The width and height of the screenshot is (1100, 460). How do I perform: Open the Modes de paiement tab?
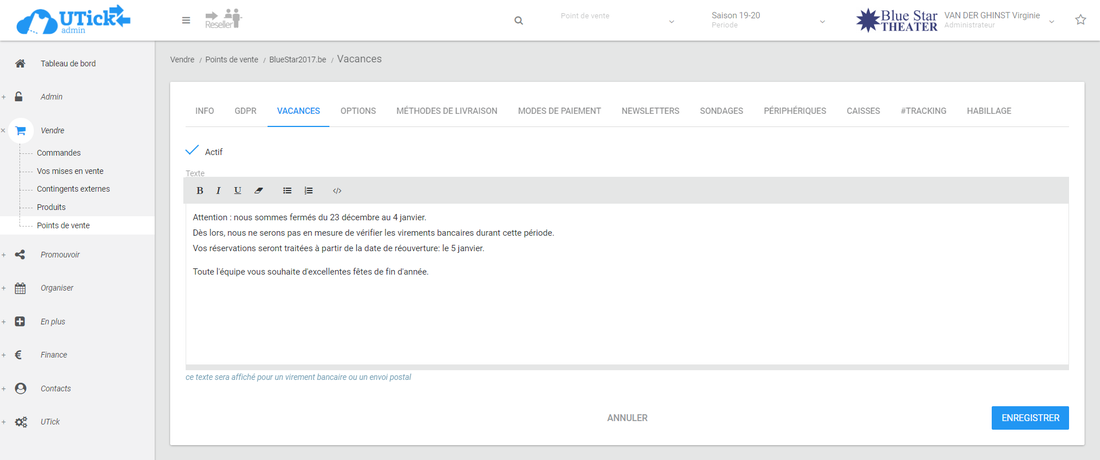point(559,111)
